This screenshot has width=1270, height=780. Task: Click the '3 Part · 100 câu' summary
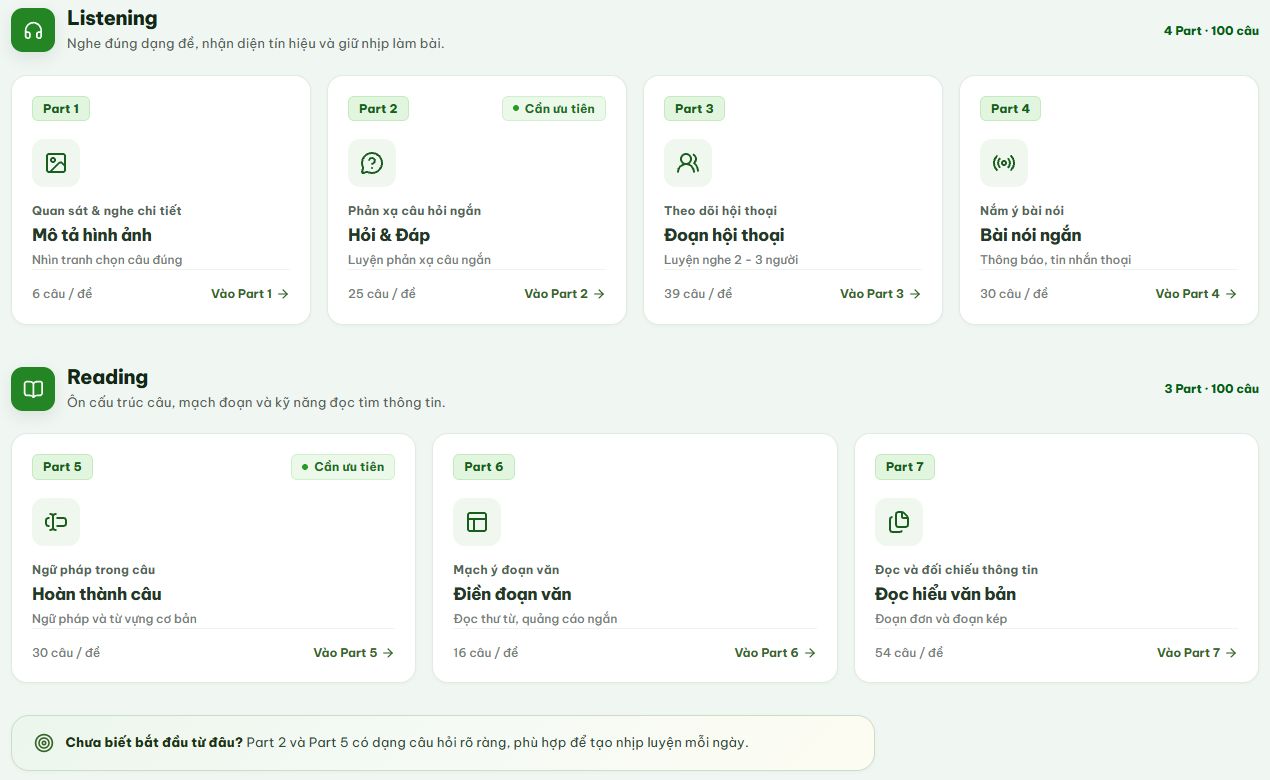1211,389
